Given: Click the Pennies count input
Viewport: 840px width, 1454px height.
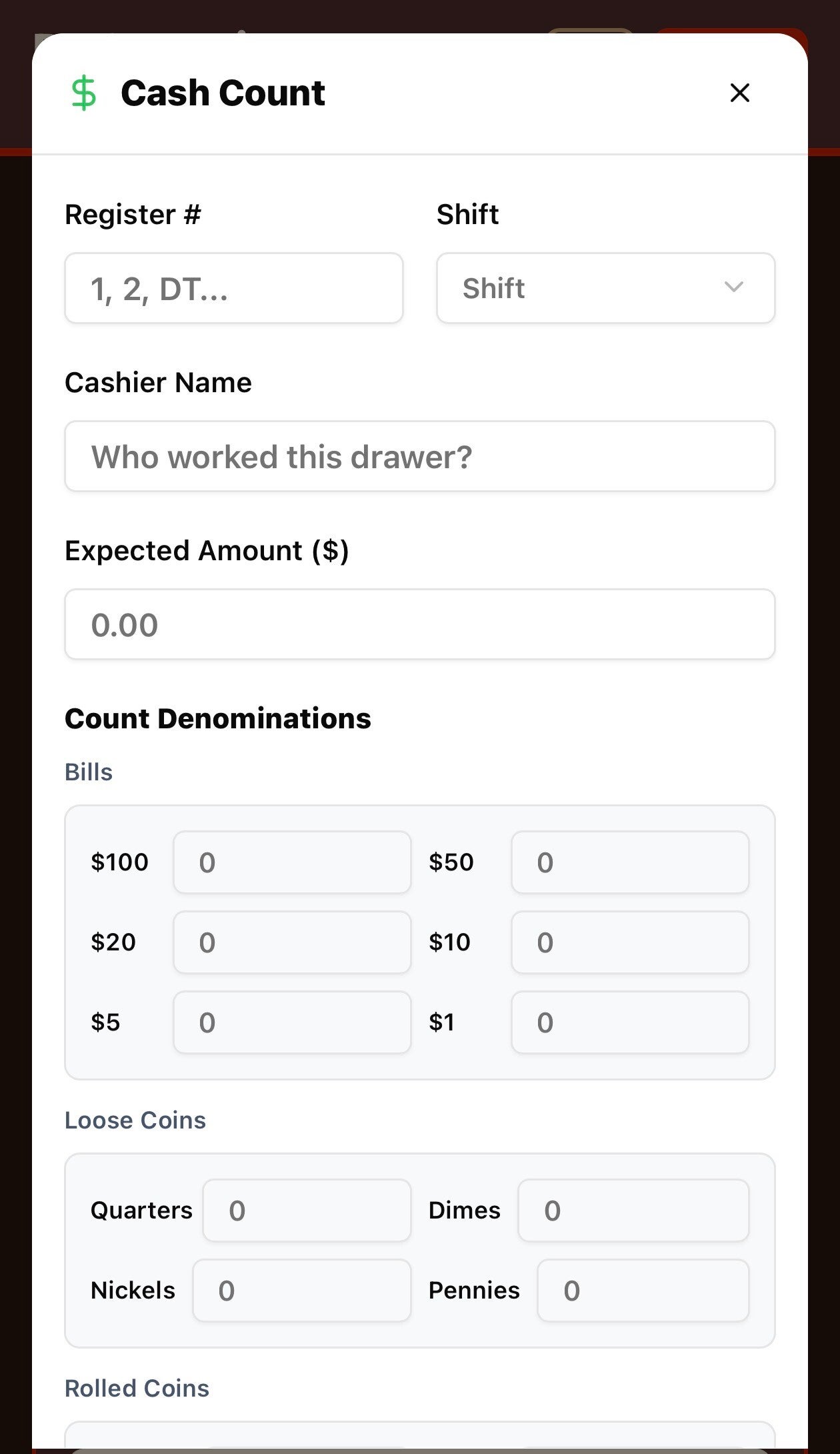Looking at the screenshot, I should tap(643, 1290).
